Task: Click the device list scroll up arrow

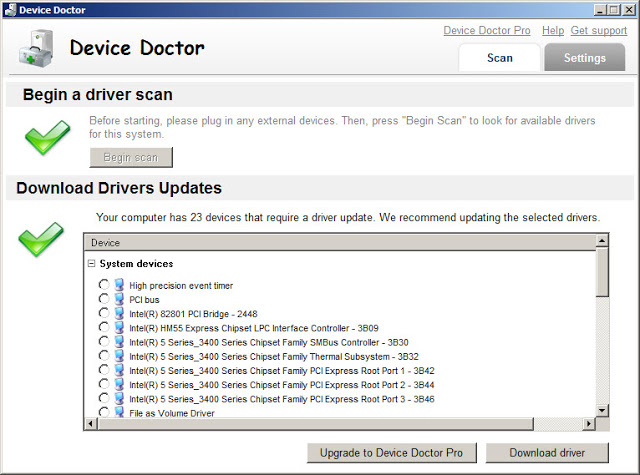Action: [x=602, y=241]
